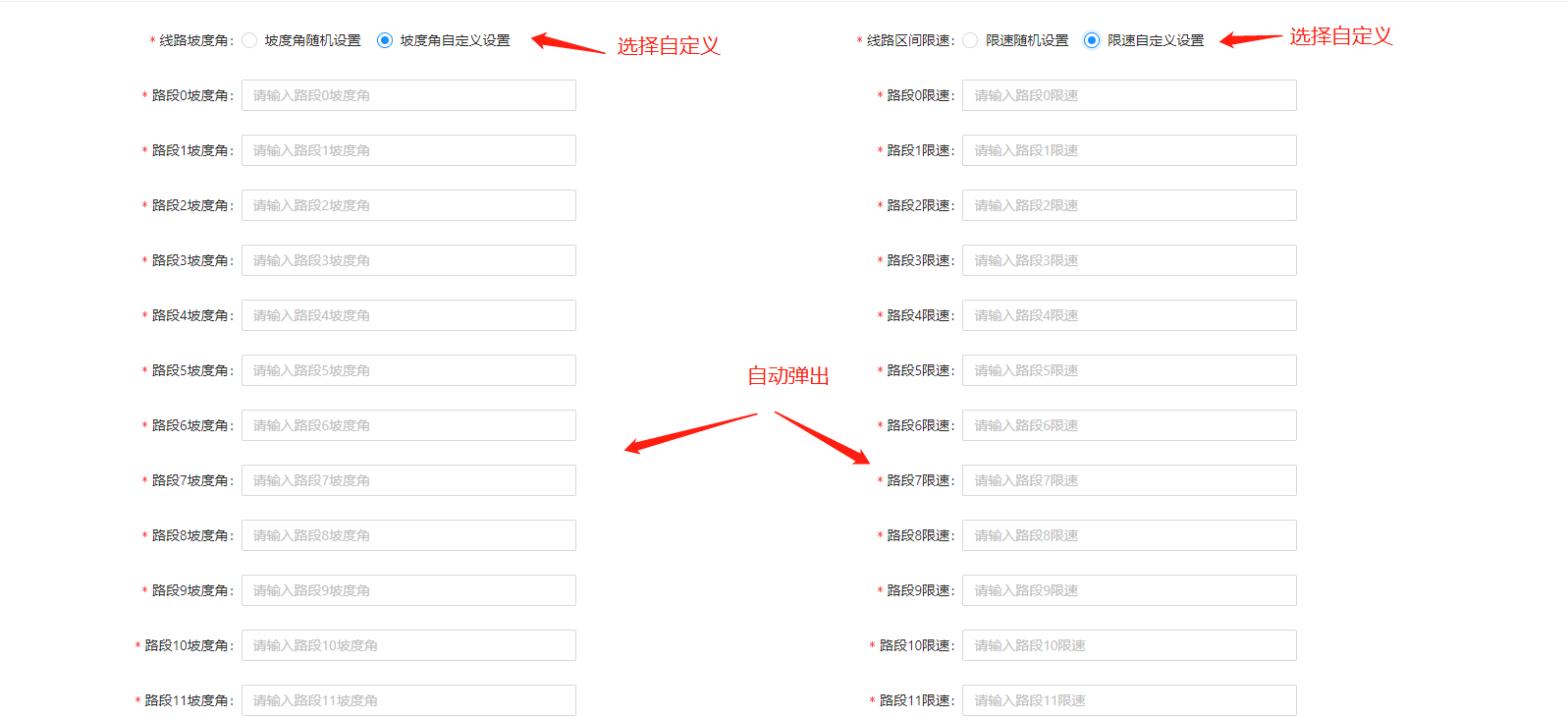Click into the 路段8限速 input box
Screen dimensions: 1568x720
coord(1129,535)
